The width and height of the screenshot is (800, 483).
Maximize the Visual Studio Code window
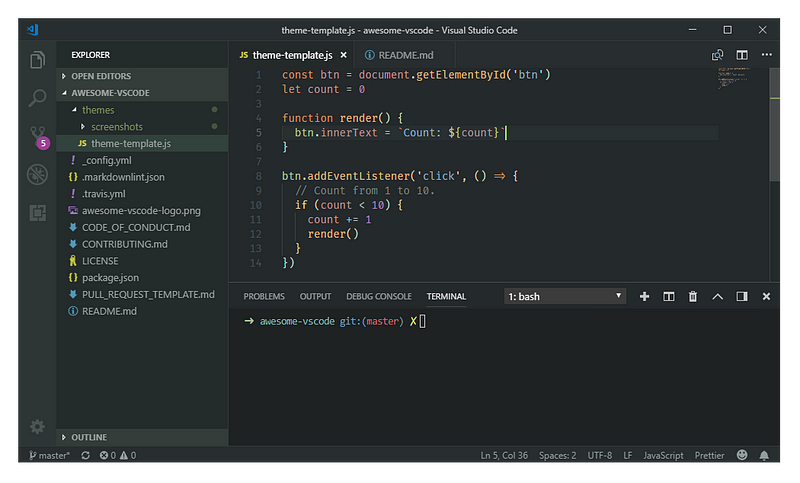[728, 30]
